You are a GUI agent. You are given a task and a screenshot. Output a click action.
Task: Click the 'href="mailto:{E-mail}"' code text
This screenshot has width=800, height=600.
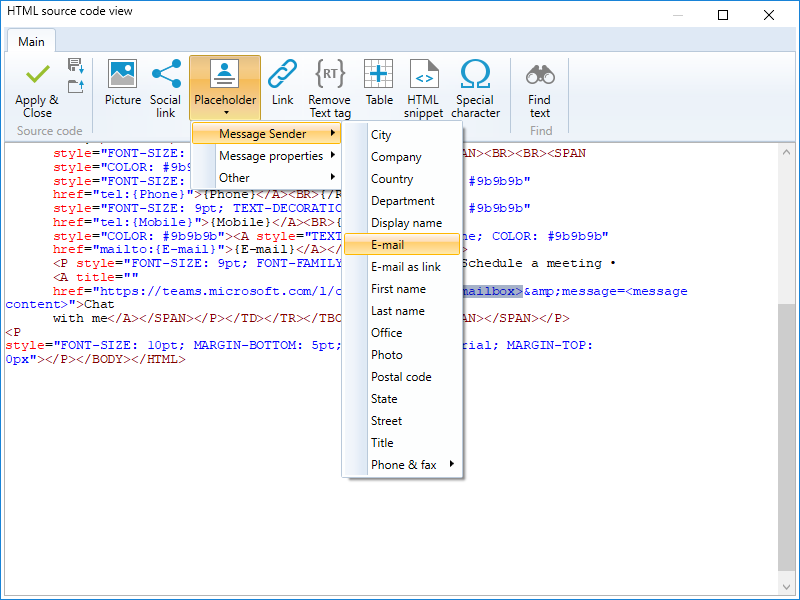tap(139, 249)
